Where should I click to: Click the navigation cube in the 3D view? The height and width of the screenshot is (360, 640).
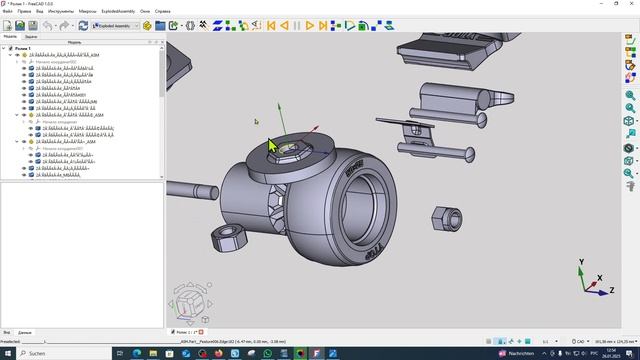[x=190, y=303]
